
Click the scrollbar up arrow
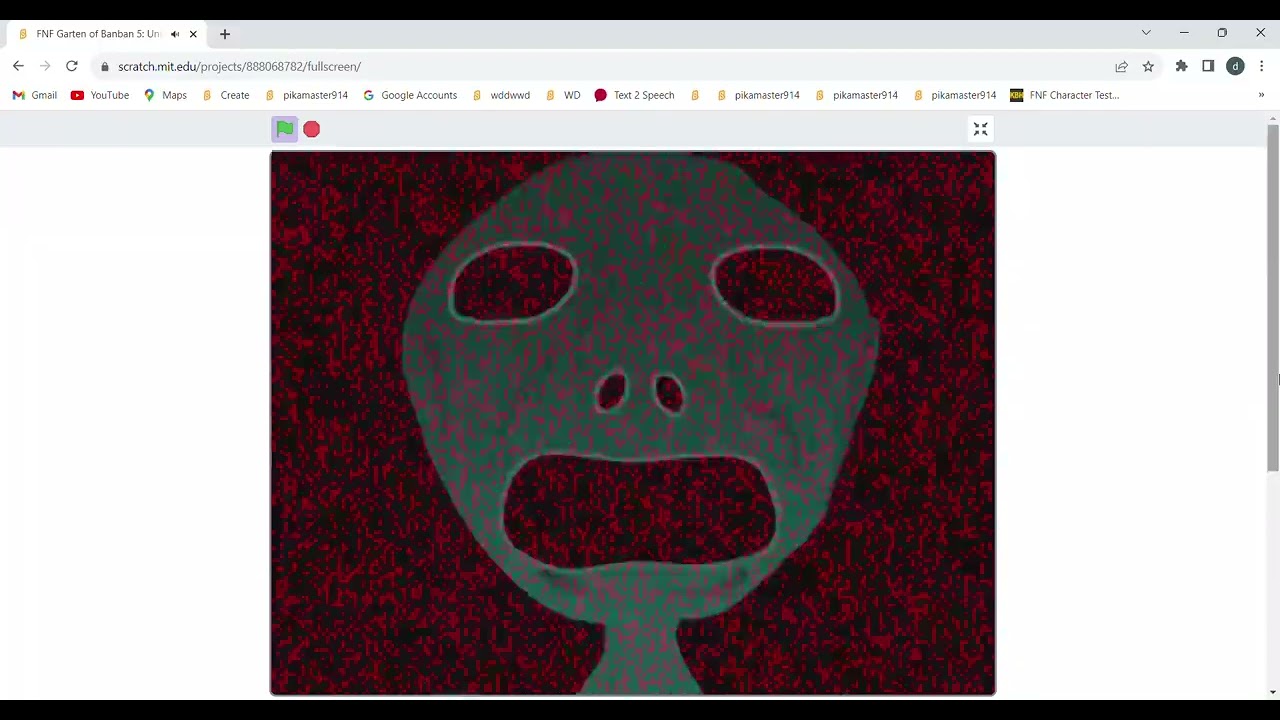[1273, 118]
